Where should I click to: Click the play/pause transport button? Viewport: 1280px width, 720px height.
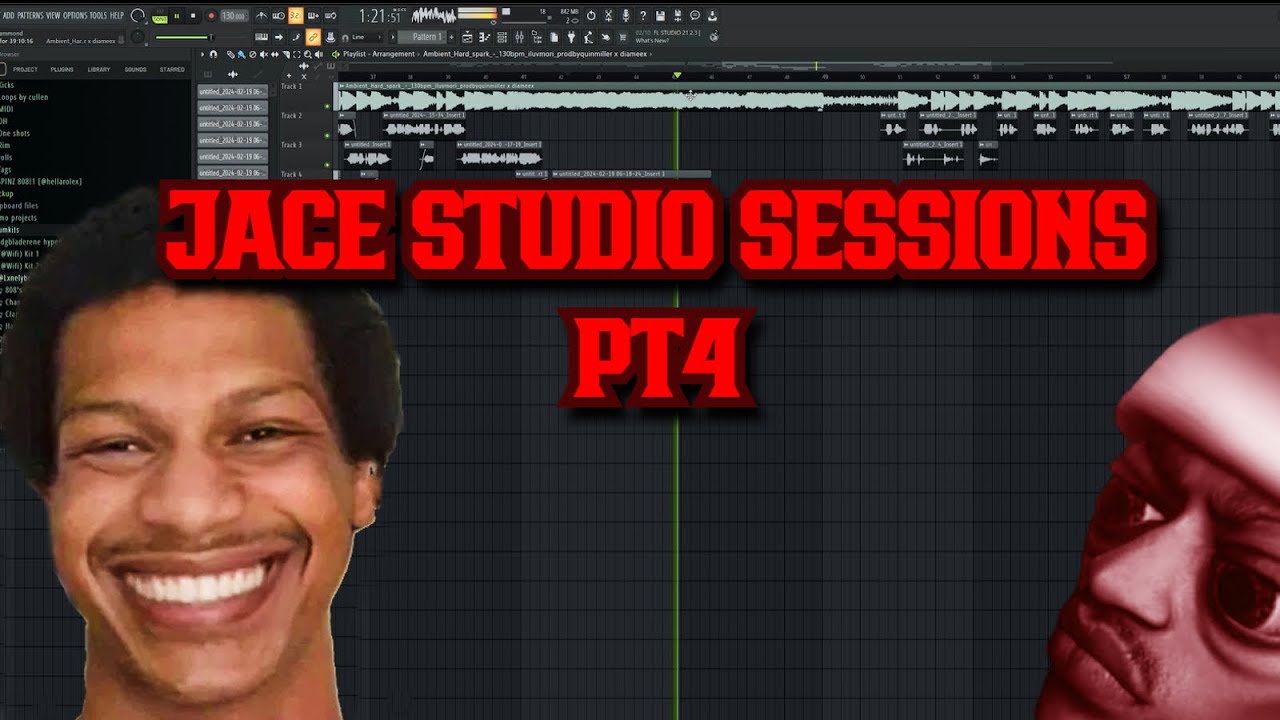(177, 16)
